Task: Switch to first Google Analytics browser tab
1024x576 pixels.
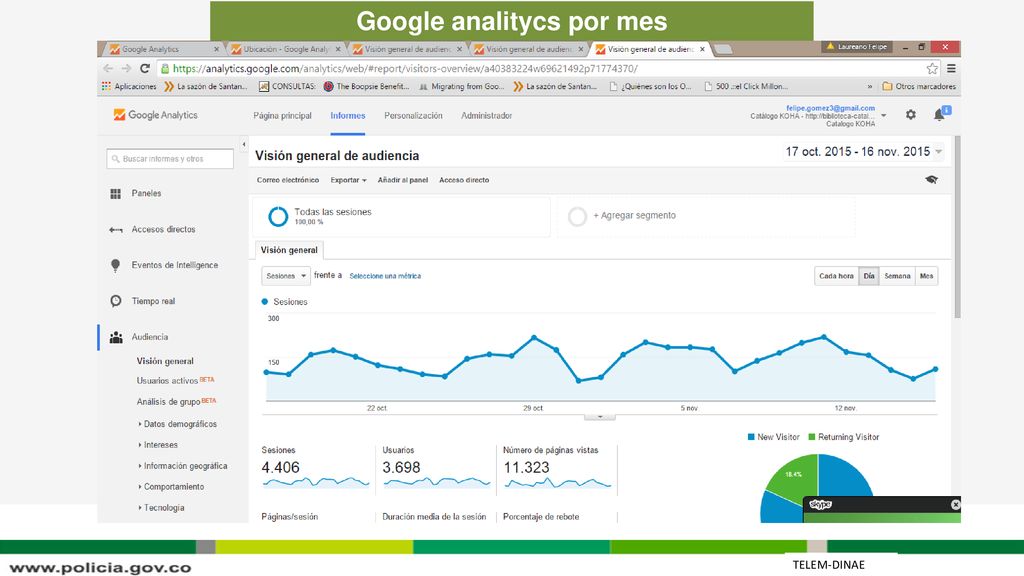Action: 163,49
